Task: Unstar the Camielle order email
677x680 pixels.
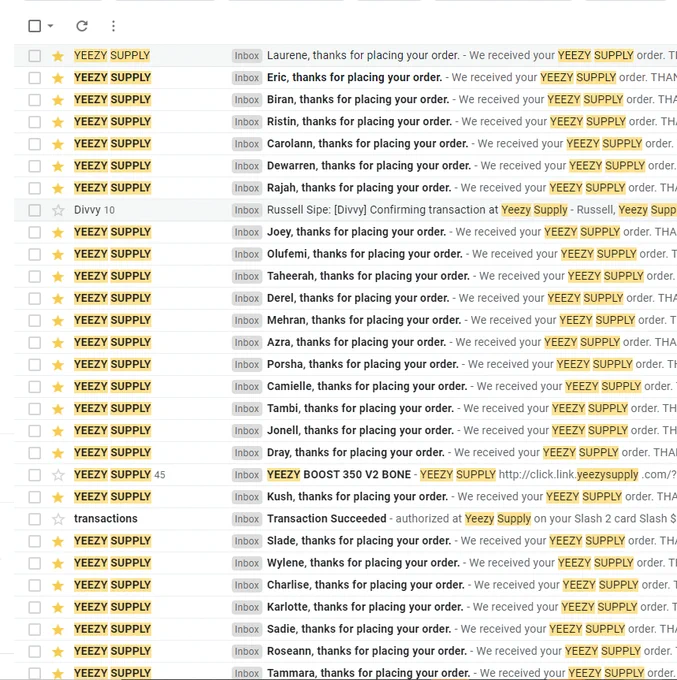Action: pyautogui.click(x=58, y=387)
